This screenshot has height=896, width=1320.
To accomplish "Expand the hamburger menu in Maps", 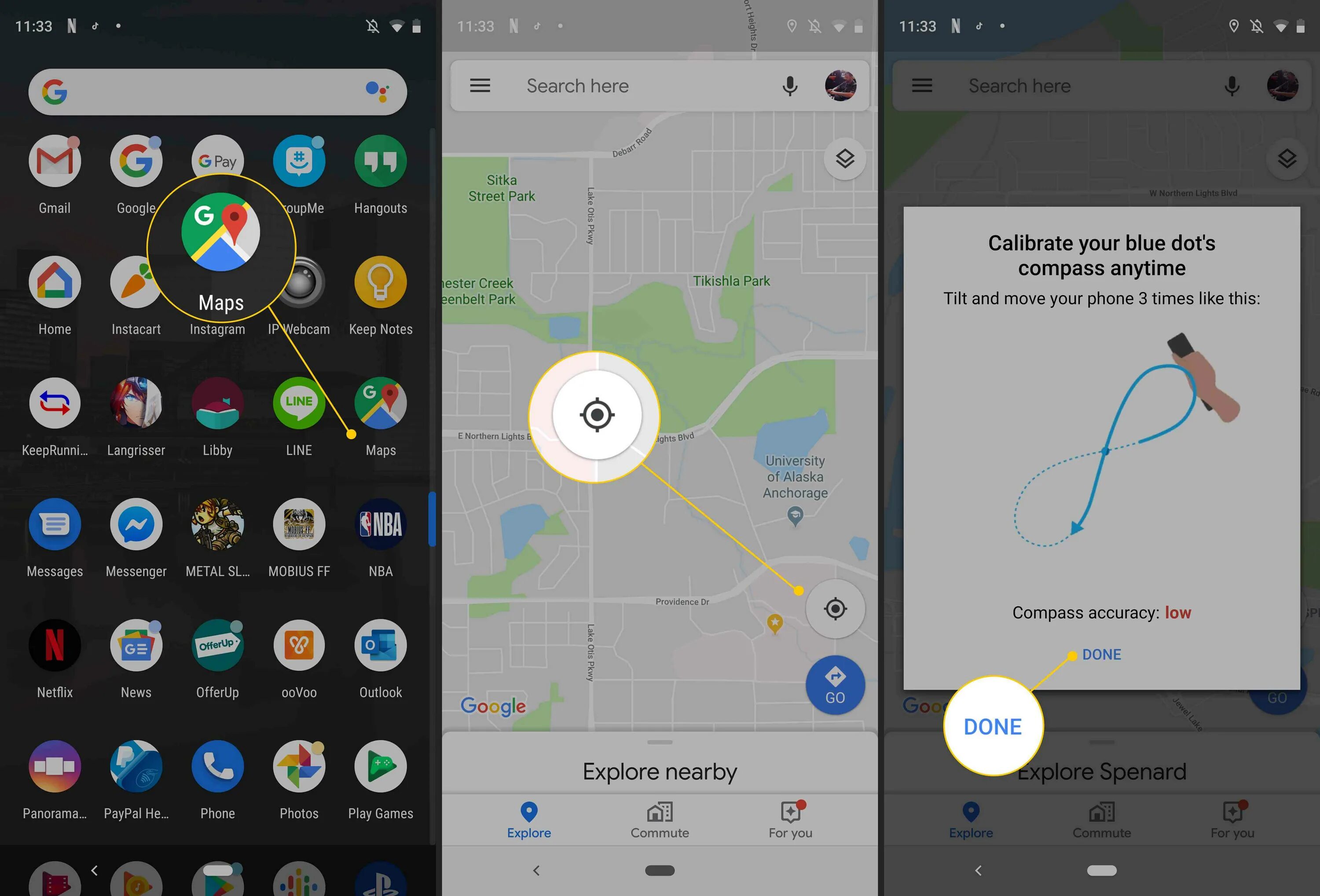I will tap(479, 84).
